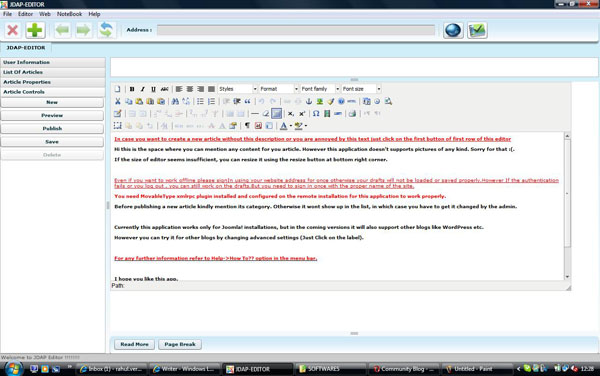The image size is (600, 376).
Task: Click the red X stop icon
Action: pos(13,30)
